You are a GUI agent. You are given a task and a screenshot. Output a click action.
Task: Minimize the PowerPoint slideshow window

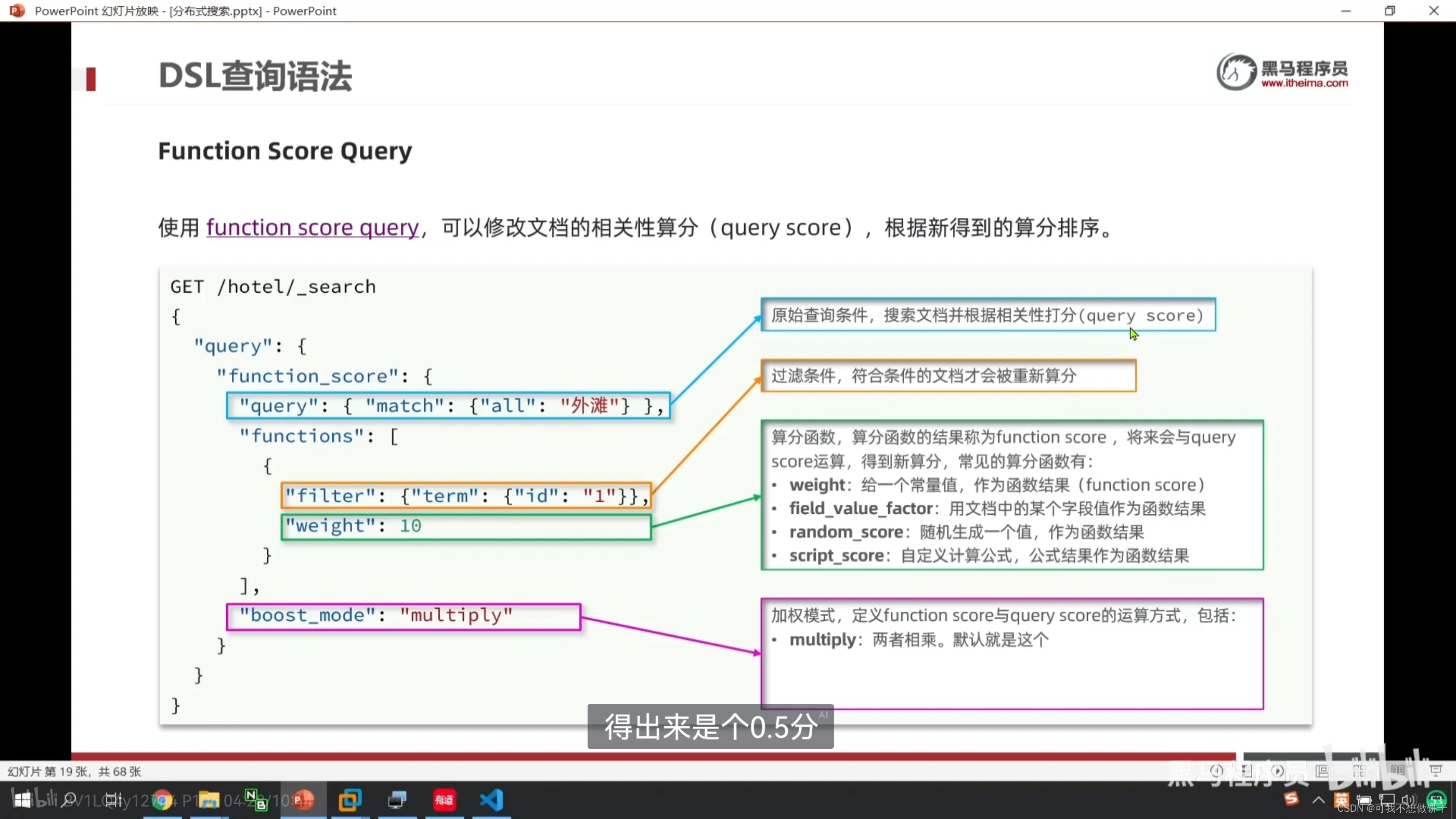click(x=1346, y=11)
